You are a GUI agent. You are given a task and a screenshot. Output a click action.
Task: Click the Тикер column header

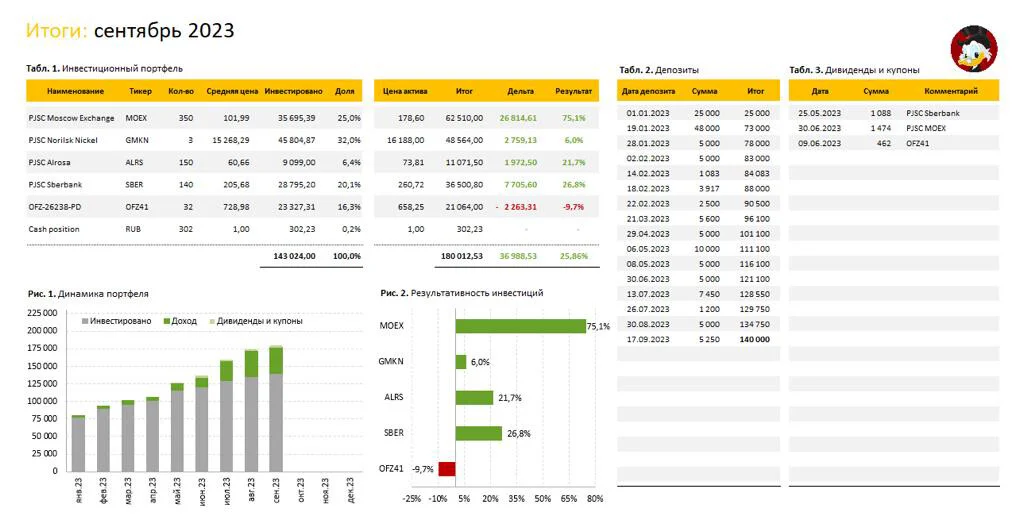tap(140, 91)
